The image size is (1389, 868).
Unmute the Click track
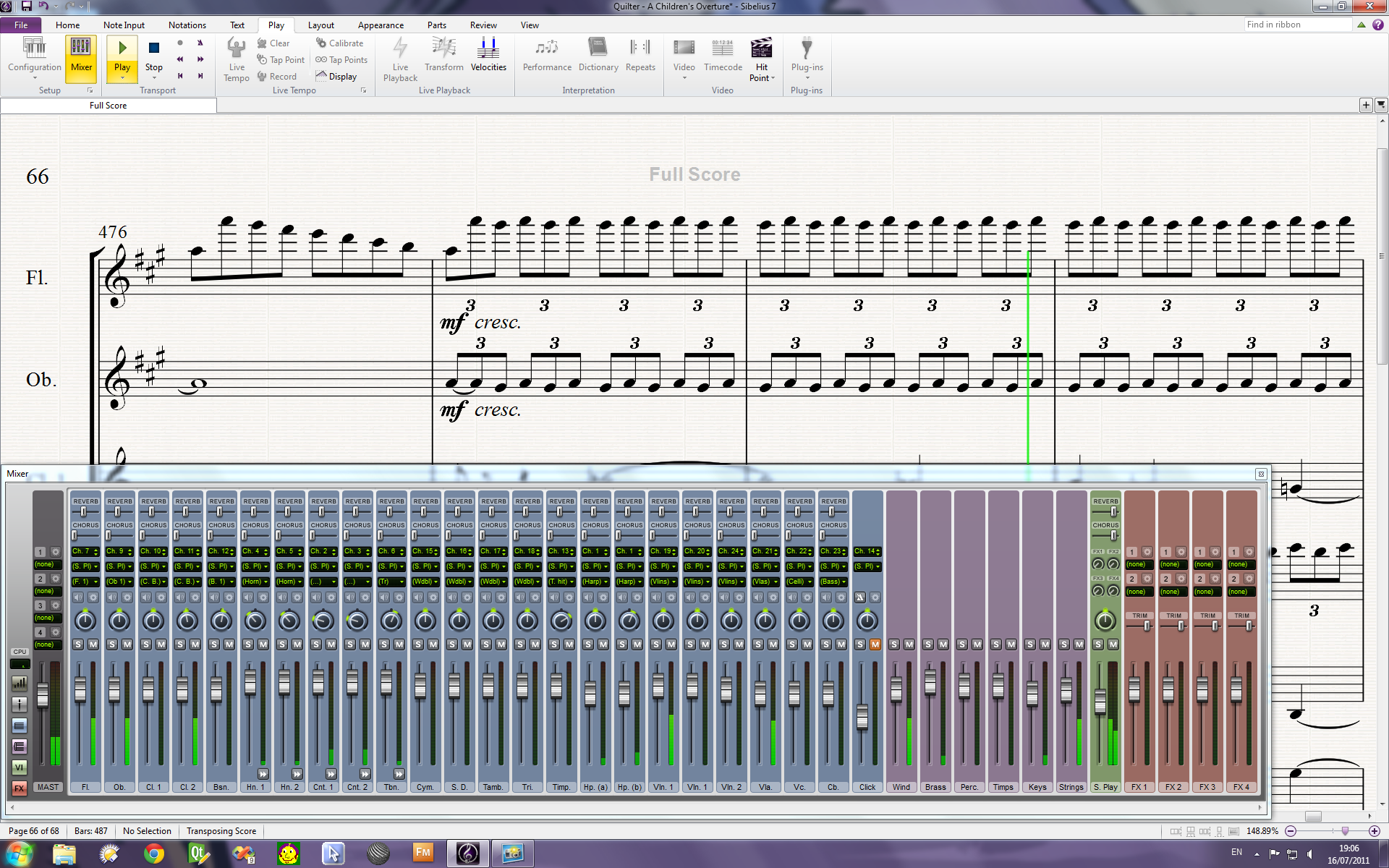[875, 644]
